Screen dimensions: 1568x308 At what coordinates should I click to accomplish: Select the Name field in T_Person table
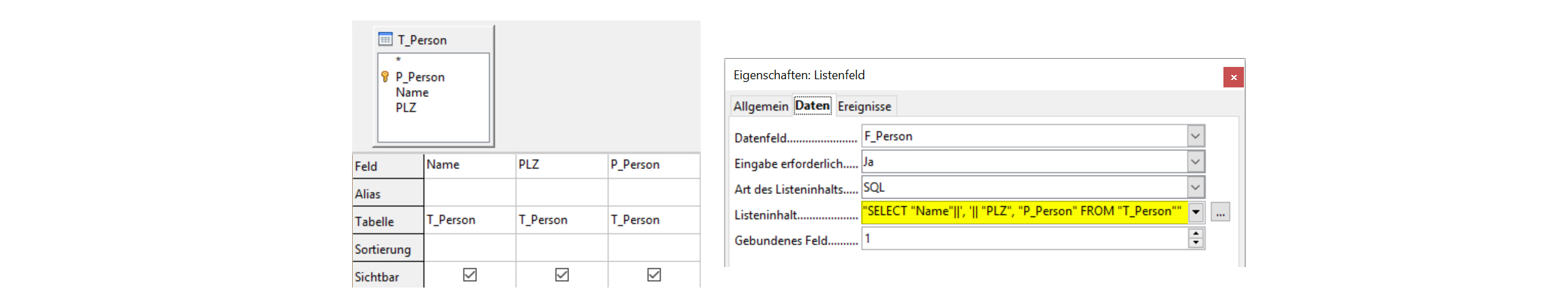point(412,92)
